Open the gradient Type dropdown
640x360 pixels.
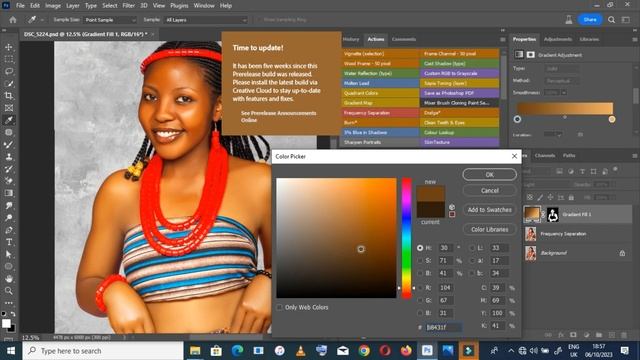click(562, 69)
